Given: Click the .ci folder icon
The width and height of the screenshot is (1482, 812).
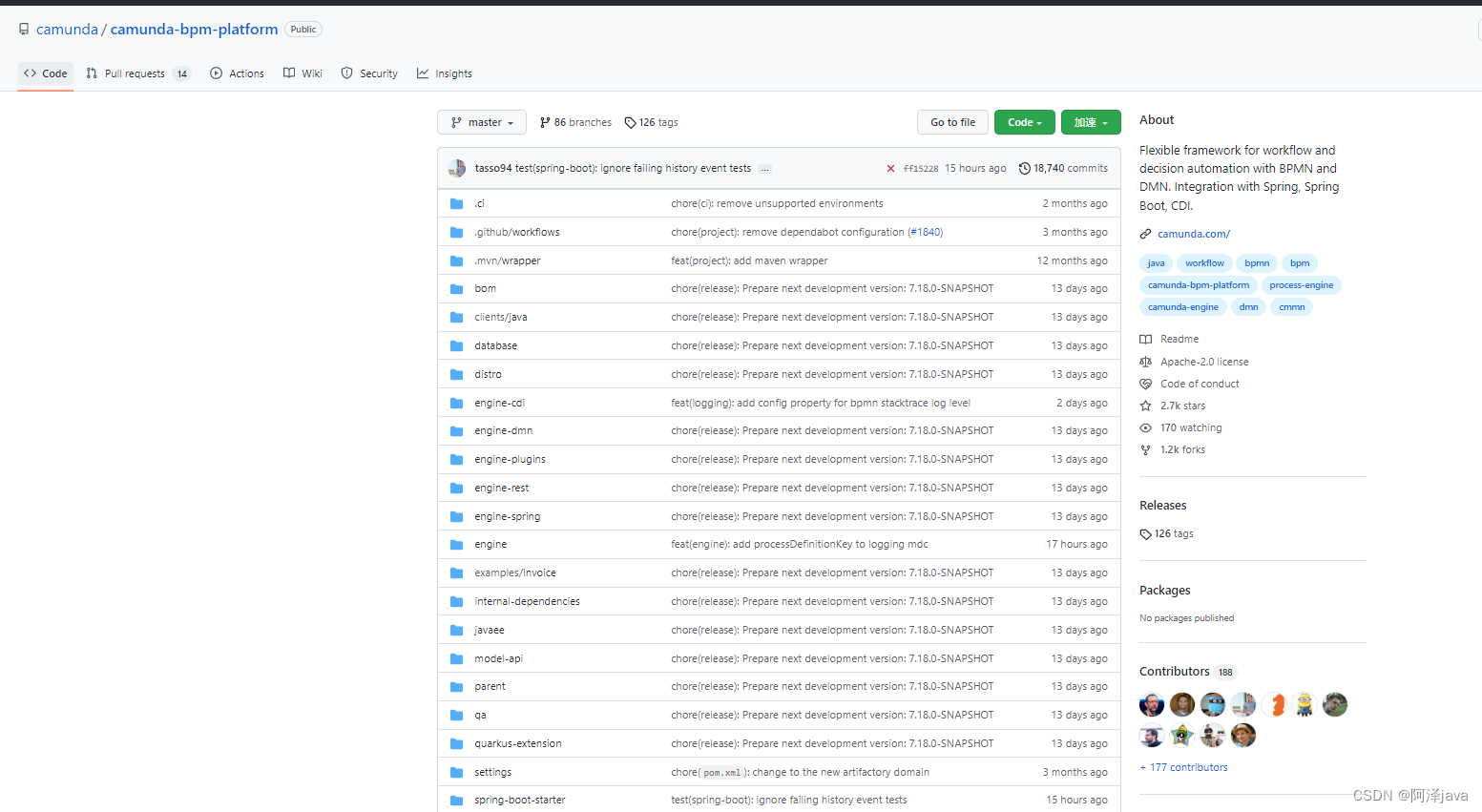Looking at the screenshot, I should click(456, 203).
